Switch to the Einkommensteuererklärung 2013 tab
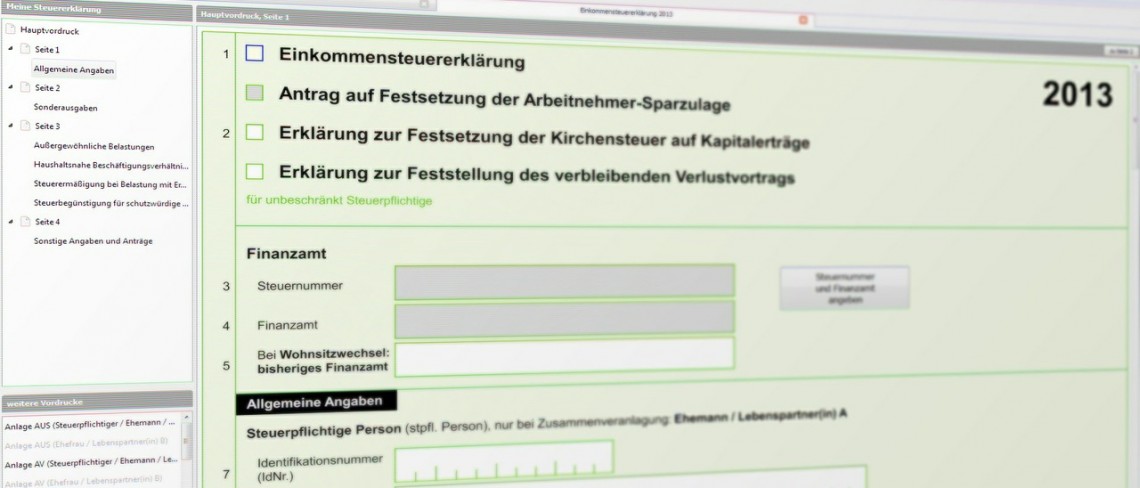The height and width of the screenshot is (488, 1140). tap(626, 13)
